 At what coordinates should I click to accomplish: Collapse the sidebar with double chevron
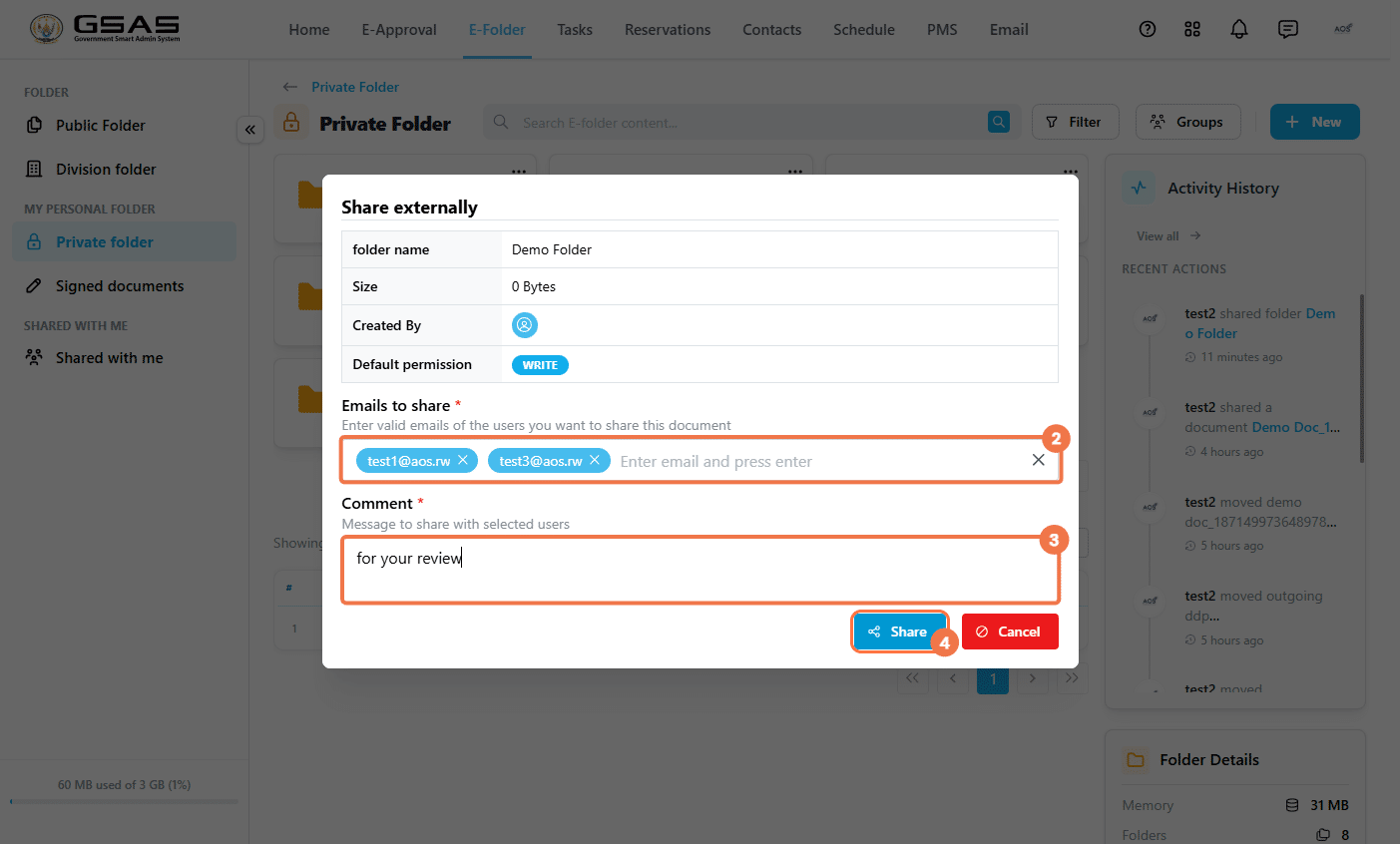249,130
